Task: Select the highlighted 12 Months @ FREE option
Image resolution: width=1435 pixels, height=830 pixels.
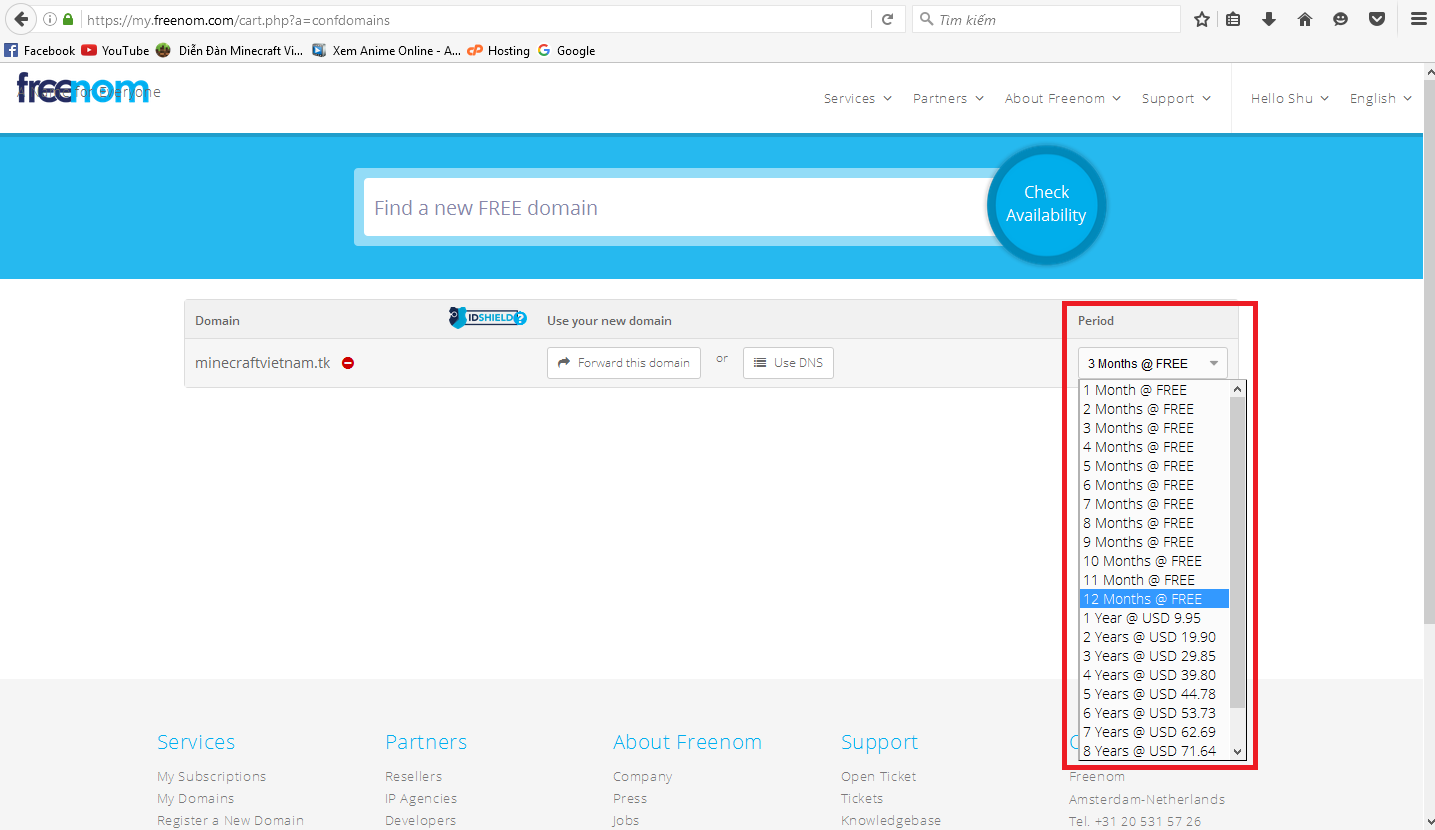Action: [1154, 599]
